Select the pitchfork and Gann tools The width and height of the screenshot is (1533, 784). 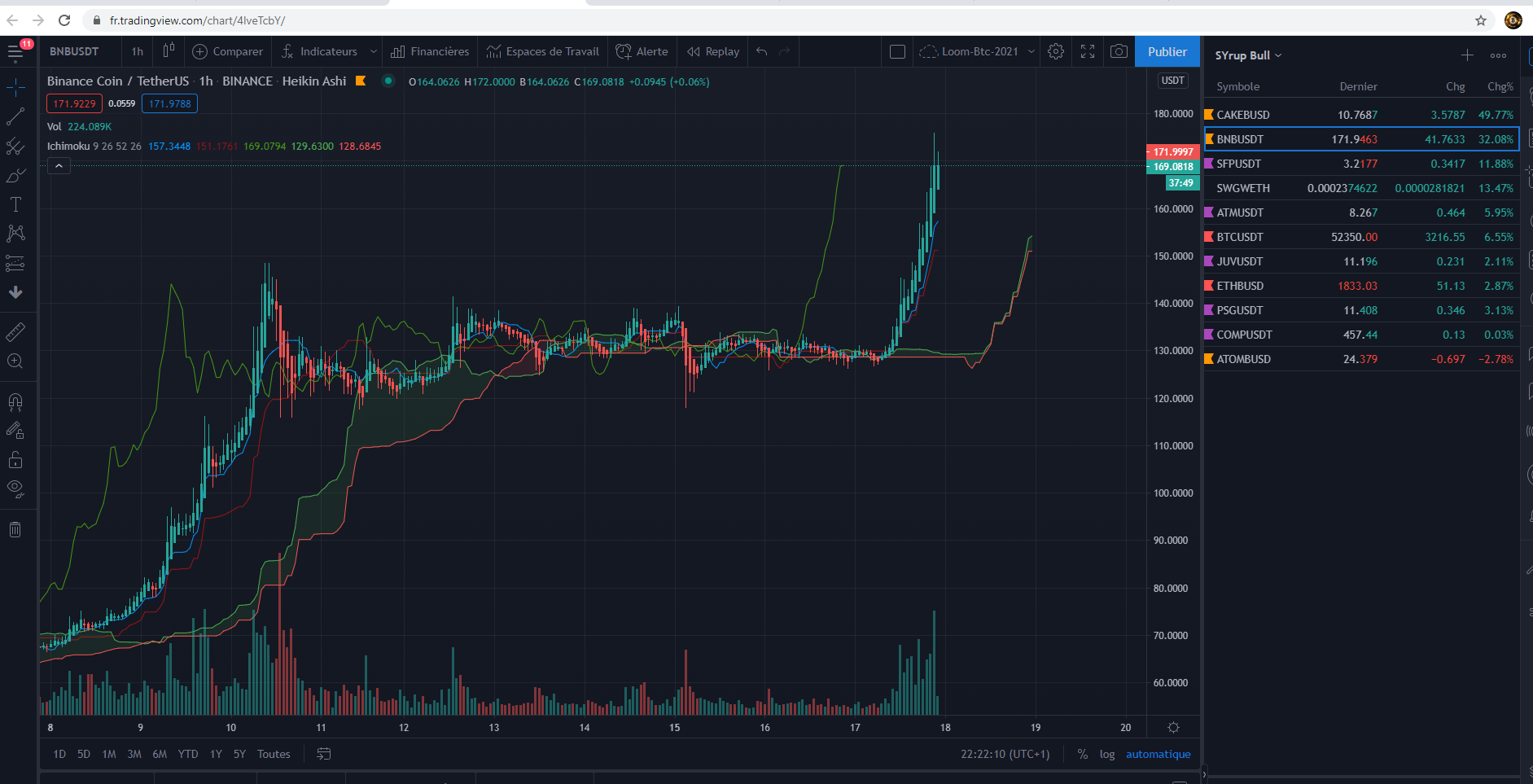(15, 147)
